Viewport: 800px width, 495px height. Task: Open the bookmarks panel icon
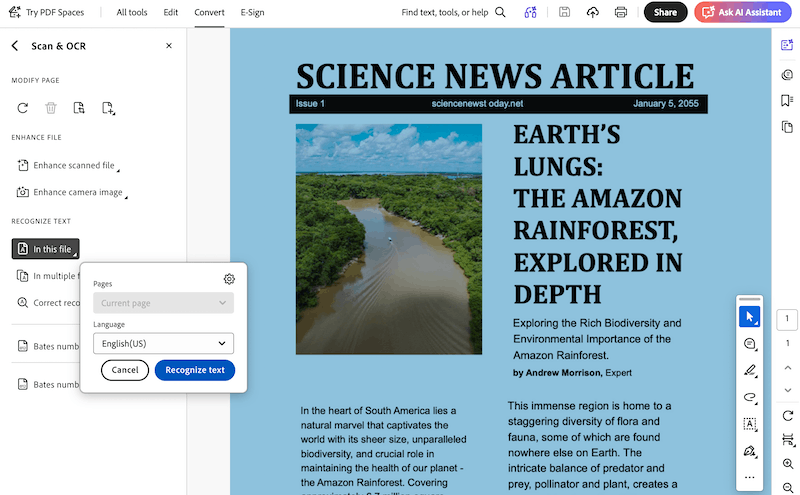coord(787,100)
